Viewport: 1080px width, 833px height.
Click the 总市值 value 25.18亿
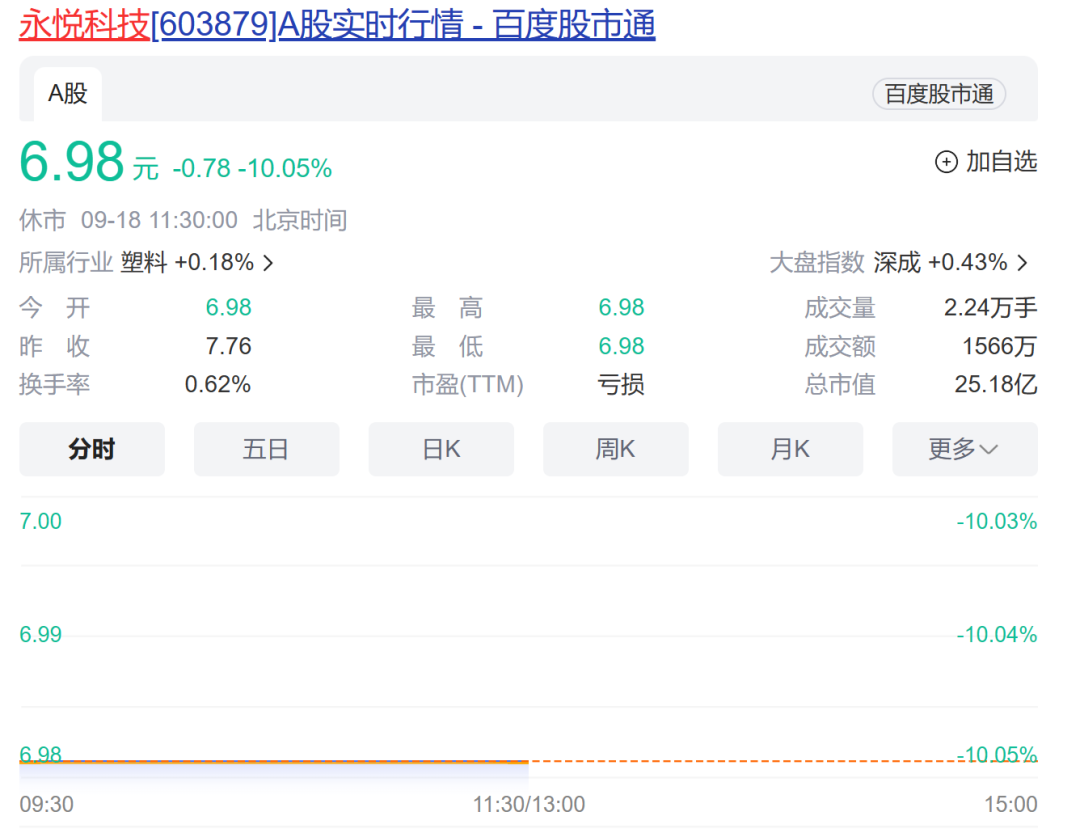[996, 384]
